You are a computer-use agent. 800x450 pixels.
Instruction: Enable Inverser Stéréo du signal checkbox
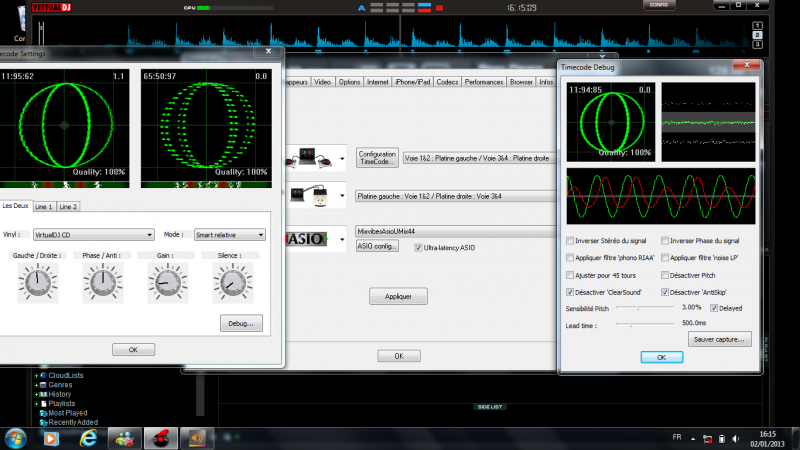(570, 241)
